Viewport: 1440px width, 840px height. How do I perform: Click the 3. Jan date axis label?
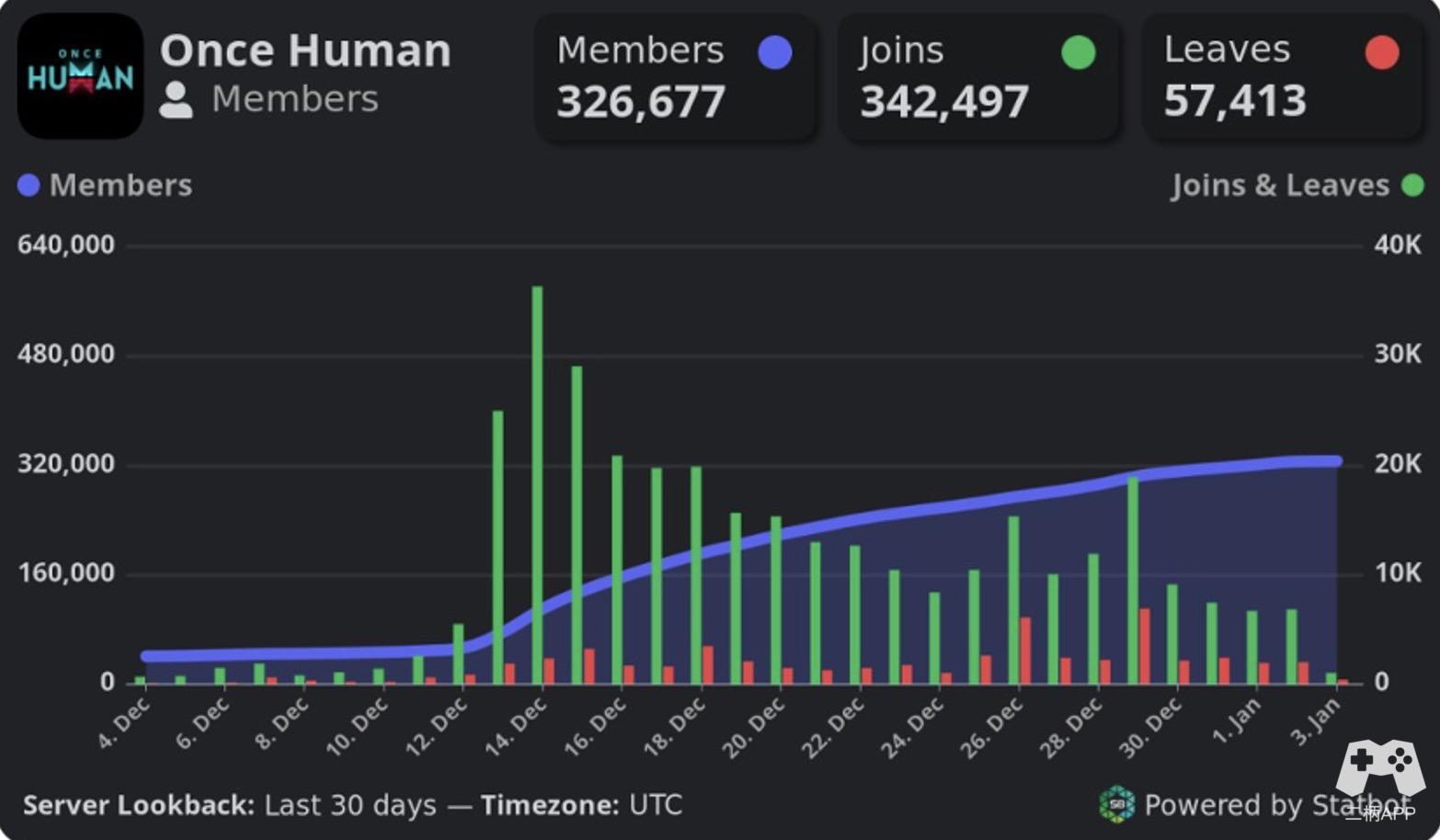click(1317, 722)
